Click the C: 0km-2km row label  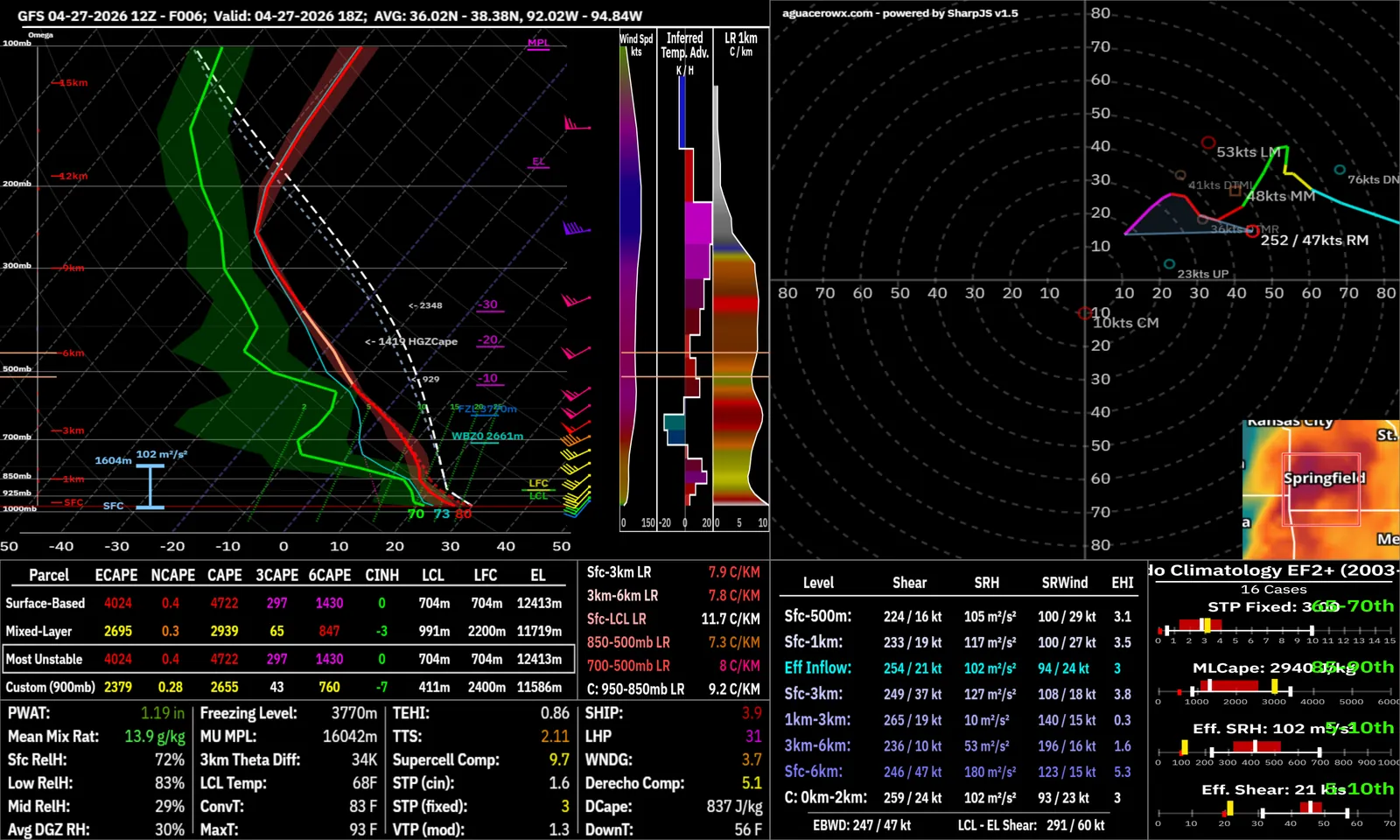pos(825,798)
